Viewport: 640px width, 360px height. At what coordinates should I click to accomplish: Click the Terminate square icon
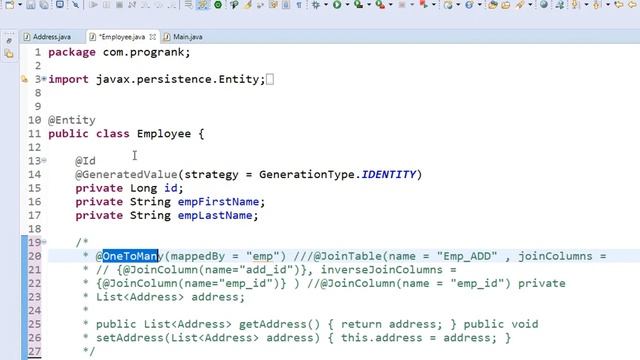(119, 4)
